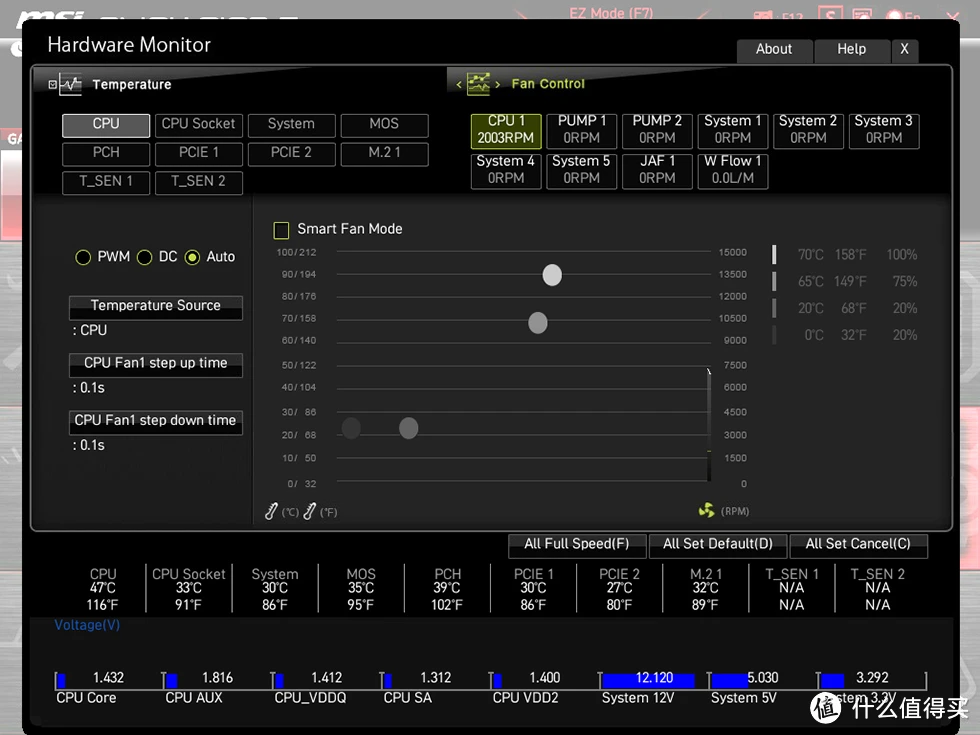Enable the Smart Fan Mode checkbox

(x=281, y=230)
